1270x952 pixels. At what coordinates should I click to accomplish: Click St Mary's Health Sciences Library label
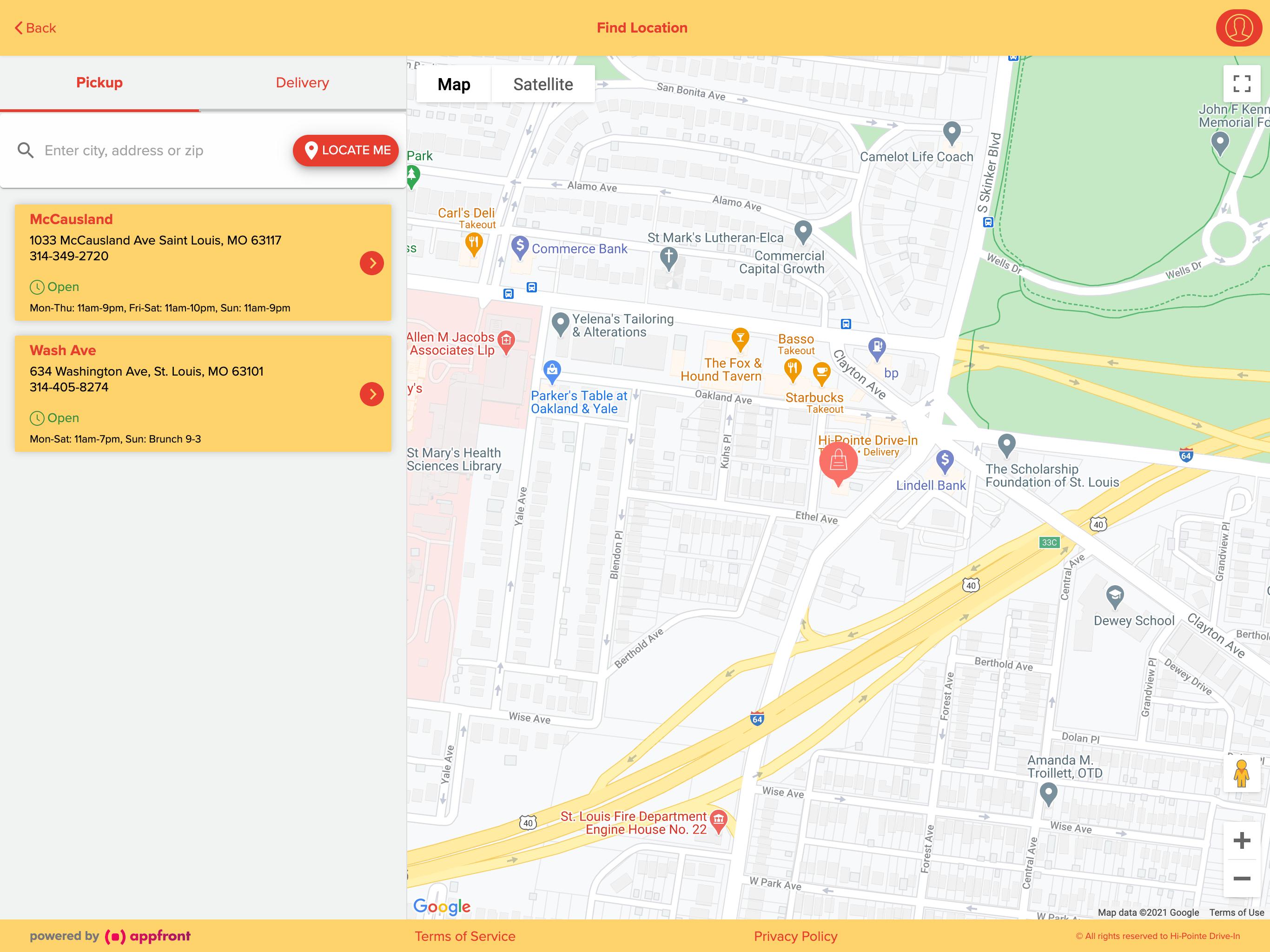[454, 459]
